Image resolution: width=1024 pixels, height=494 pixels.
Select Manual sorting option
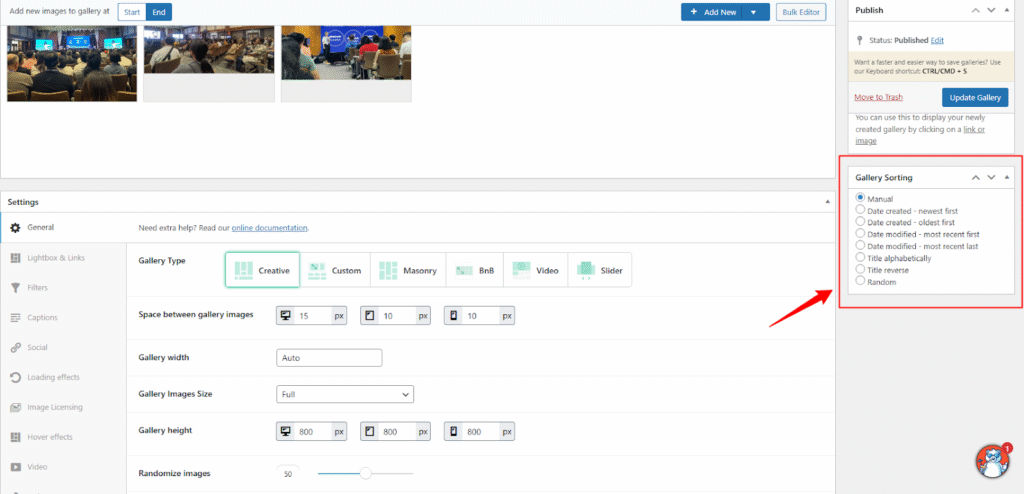click(860, 198)
